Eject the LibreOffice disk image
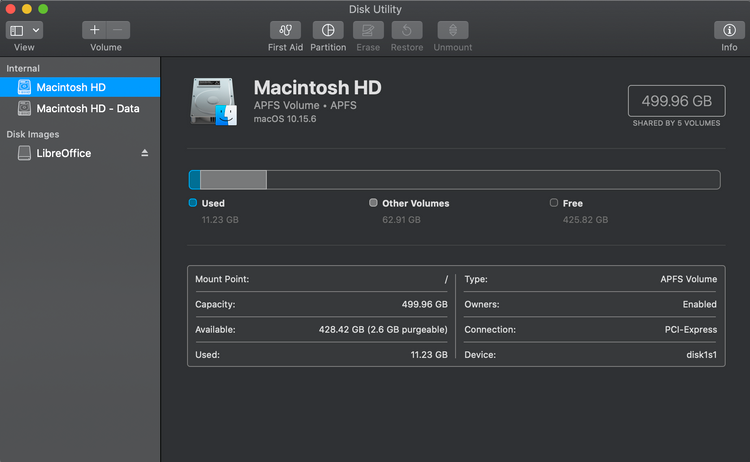This screenshot has width=750, height=462. click(145, 153)
